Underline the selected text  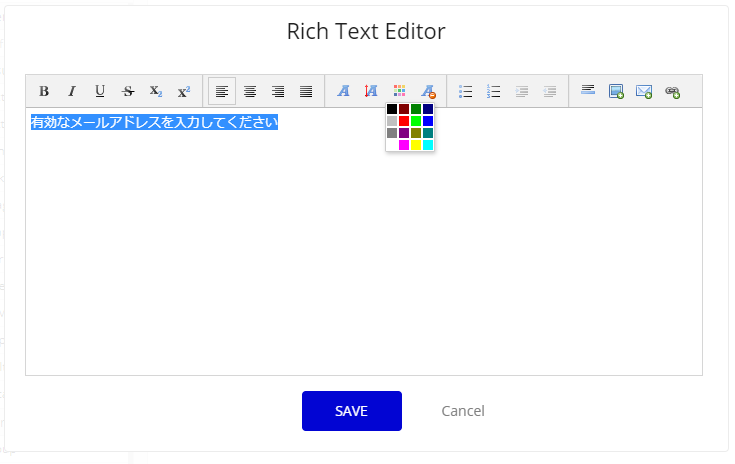100,91
